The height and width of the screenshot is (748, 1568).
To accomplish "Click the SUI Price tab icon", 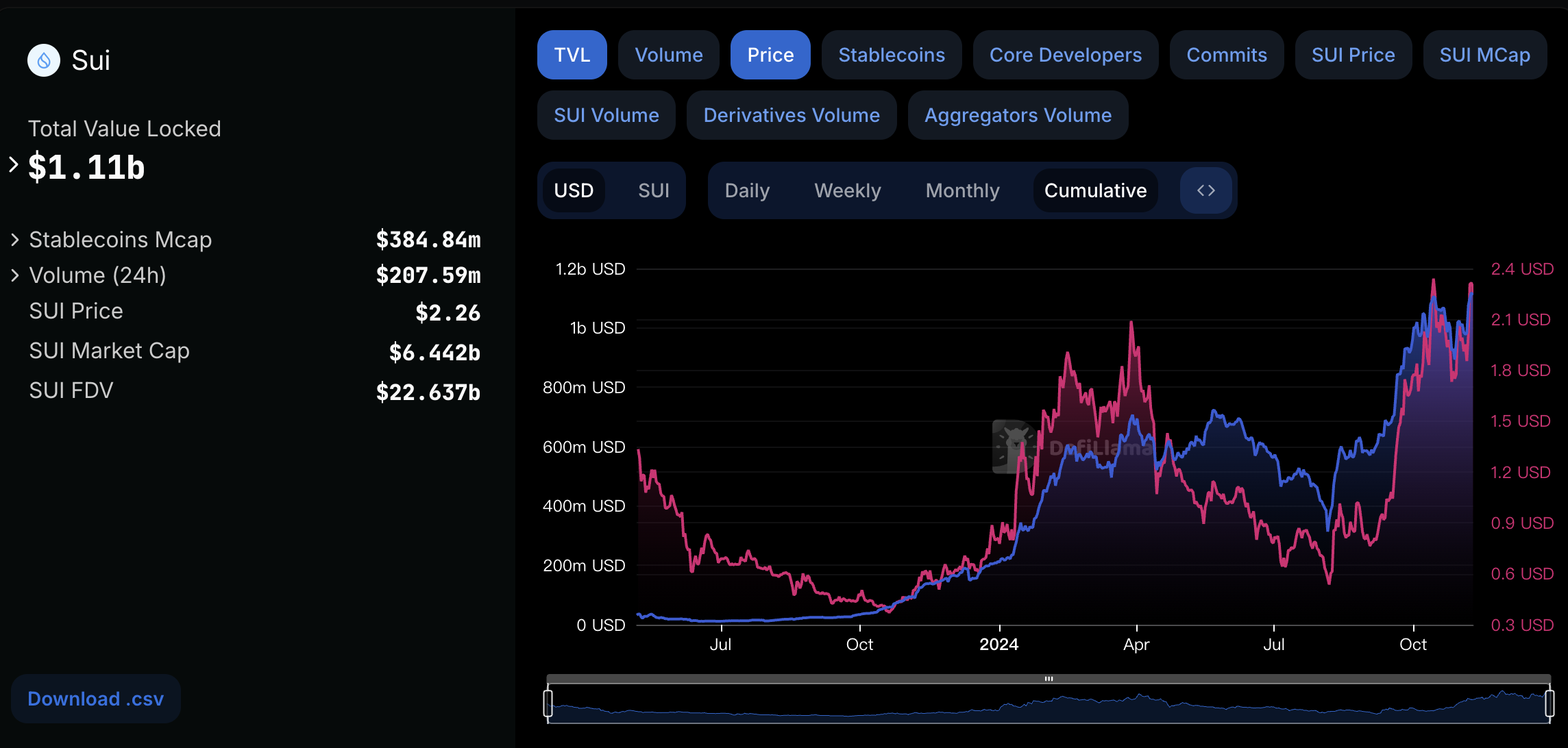I will [1353, 56].
